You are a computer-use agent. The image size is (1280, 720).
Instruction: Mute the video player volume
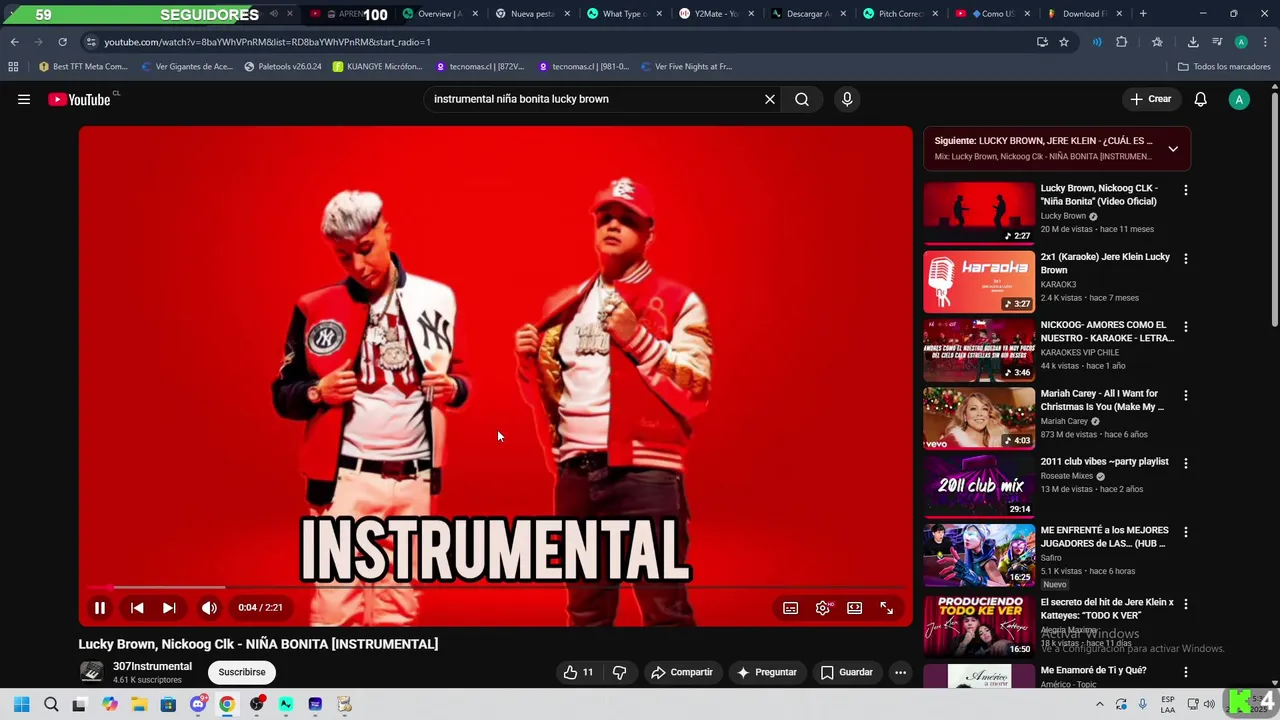click(209, 608)
